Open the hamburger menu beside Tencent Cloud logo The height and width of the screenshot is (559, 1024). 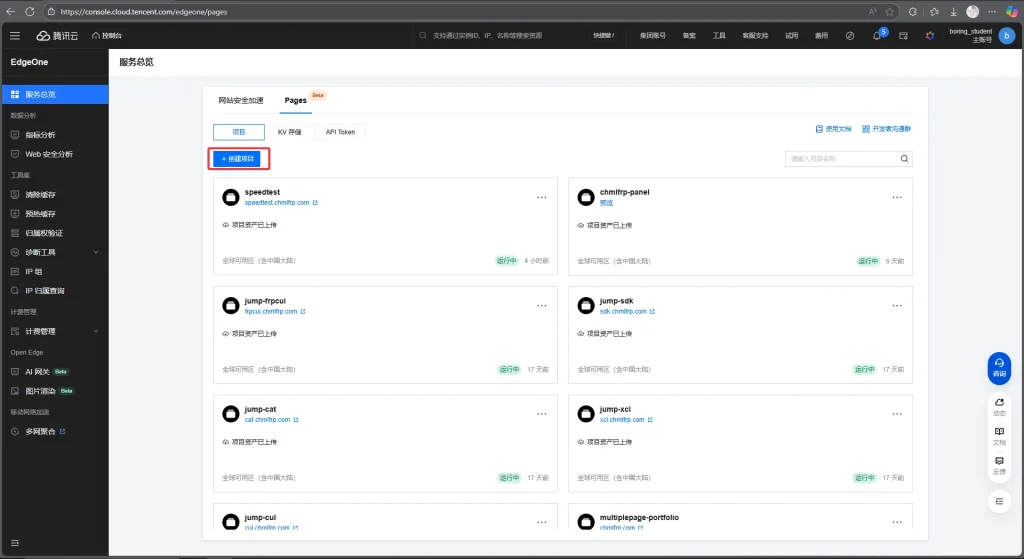(15, 36)
